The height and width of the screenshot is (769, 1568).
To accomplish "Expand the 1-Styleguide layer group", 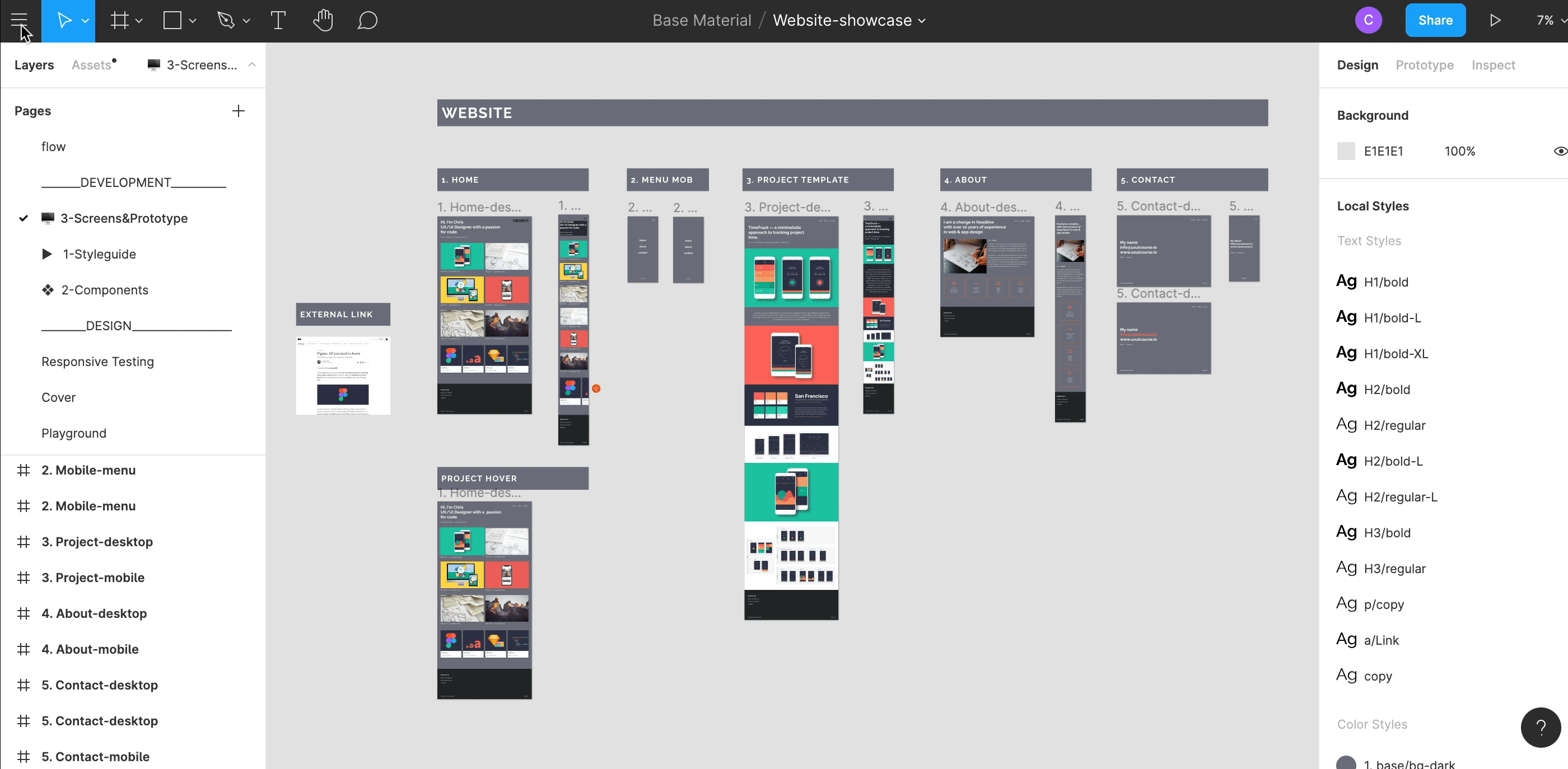I will coord(47,254).
